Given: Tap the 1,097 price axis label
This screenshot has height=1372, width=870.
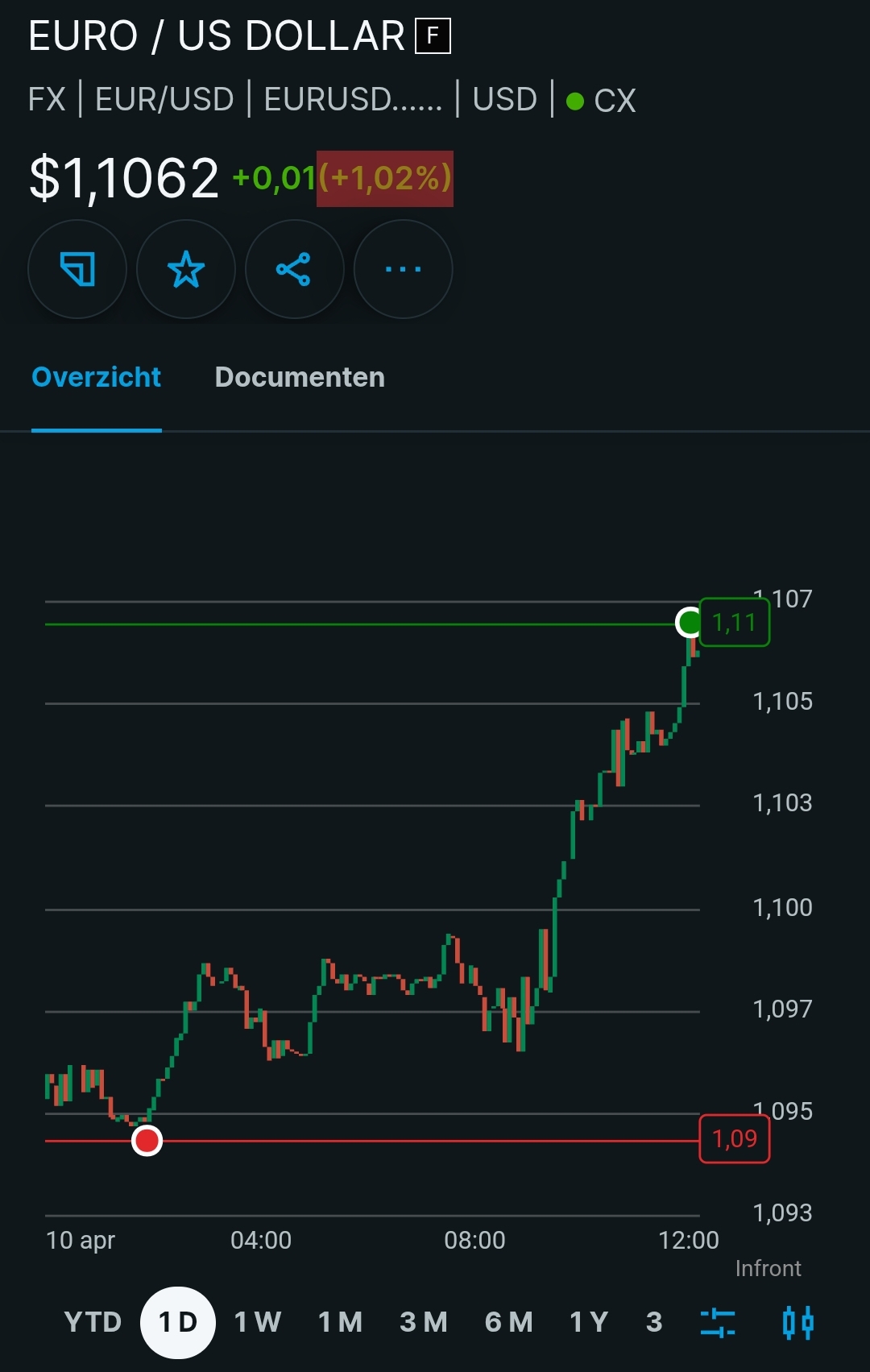Looking at the screenshot, I should 782,1009.
